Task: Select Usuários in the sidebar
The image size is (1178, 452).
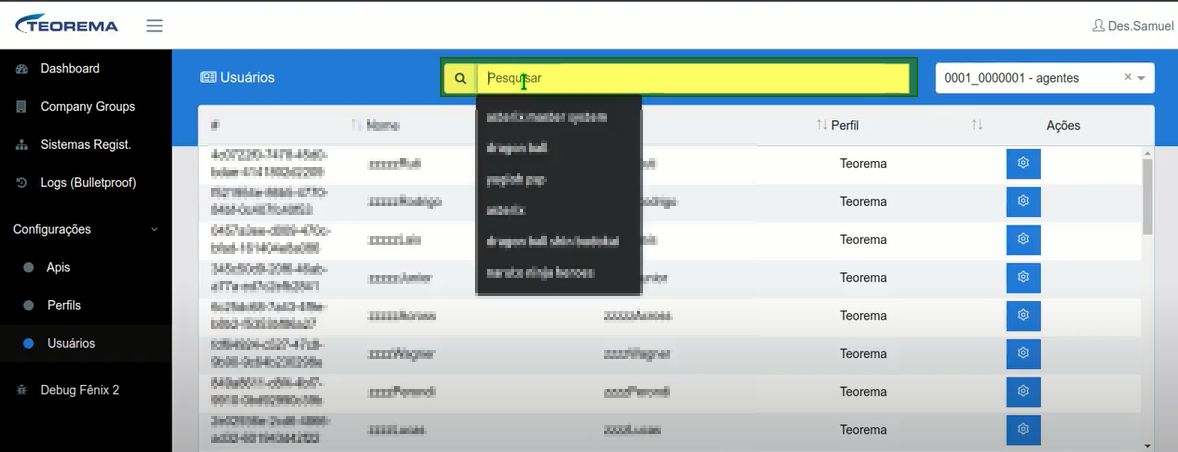Action: click(x=71, y=343)
